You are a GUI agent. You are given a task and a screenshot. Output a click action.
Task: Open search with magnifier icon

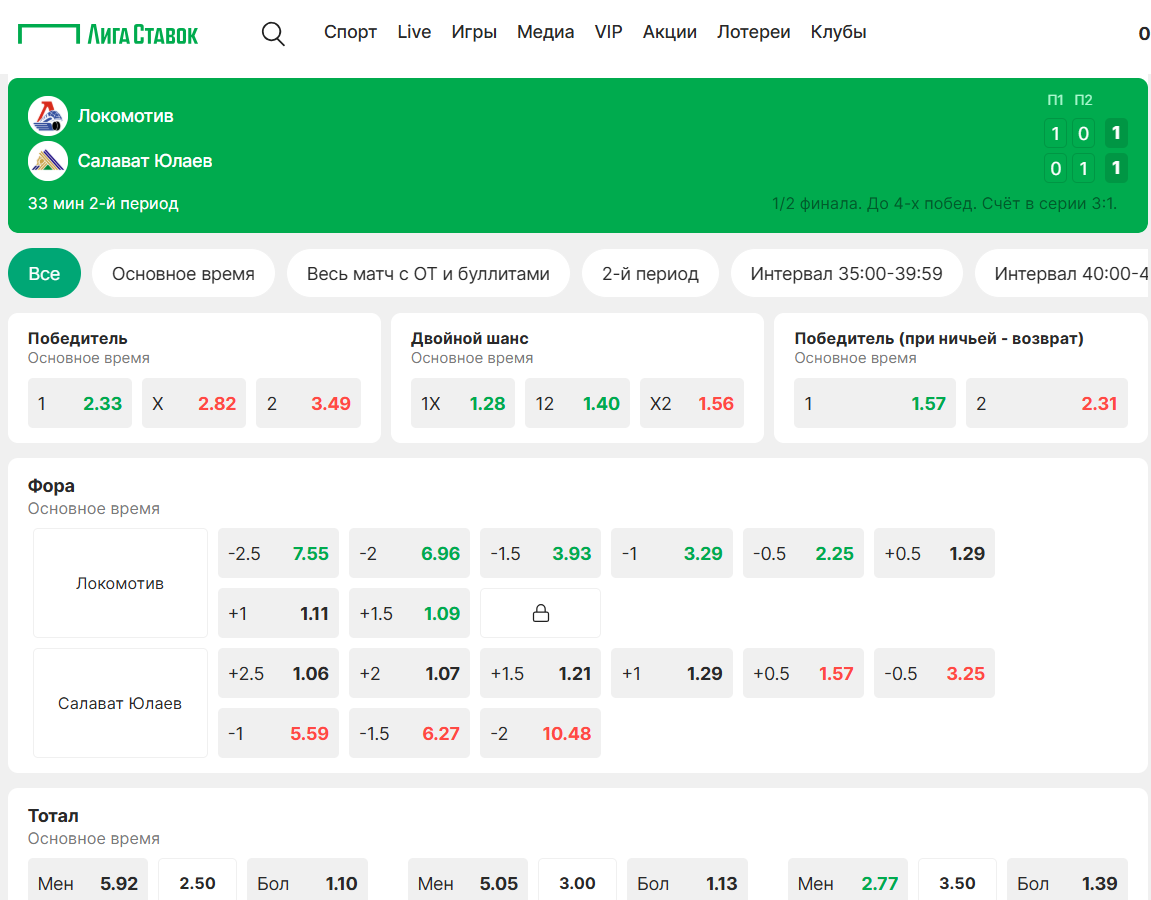coord(273,34)
